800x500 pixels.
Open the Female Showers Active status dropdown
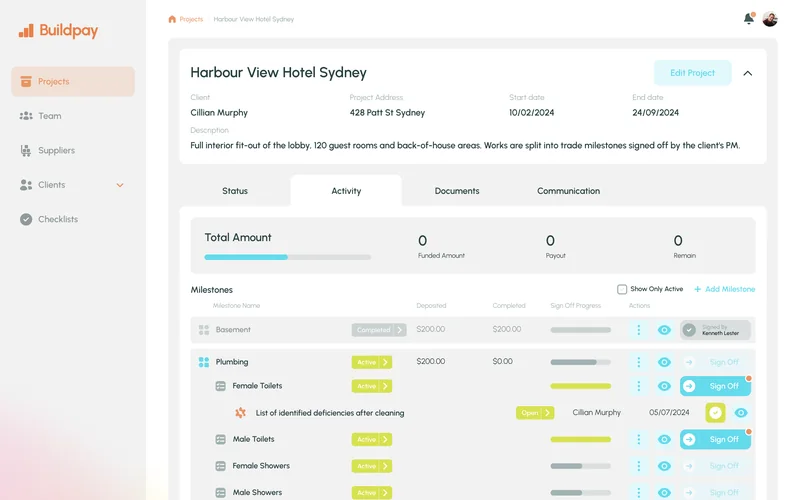[x=371, y=466]
